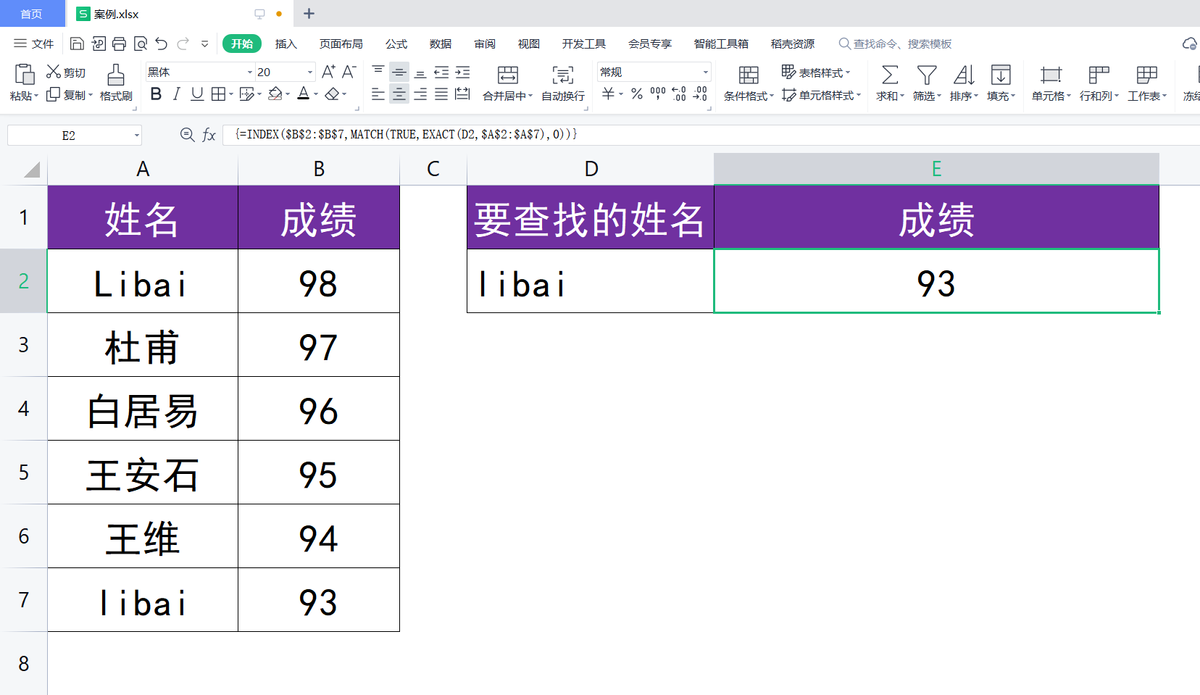Open the font size dropdown showing 20
The width and height of the screenshot is (1200, 695).
[x=310, y=72]
